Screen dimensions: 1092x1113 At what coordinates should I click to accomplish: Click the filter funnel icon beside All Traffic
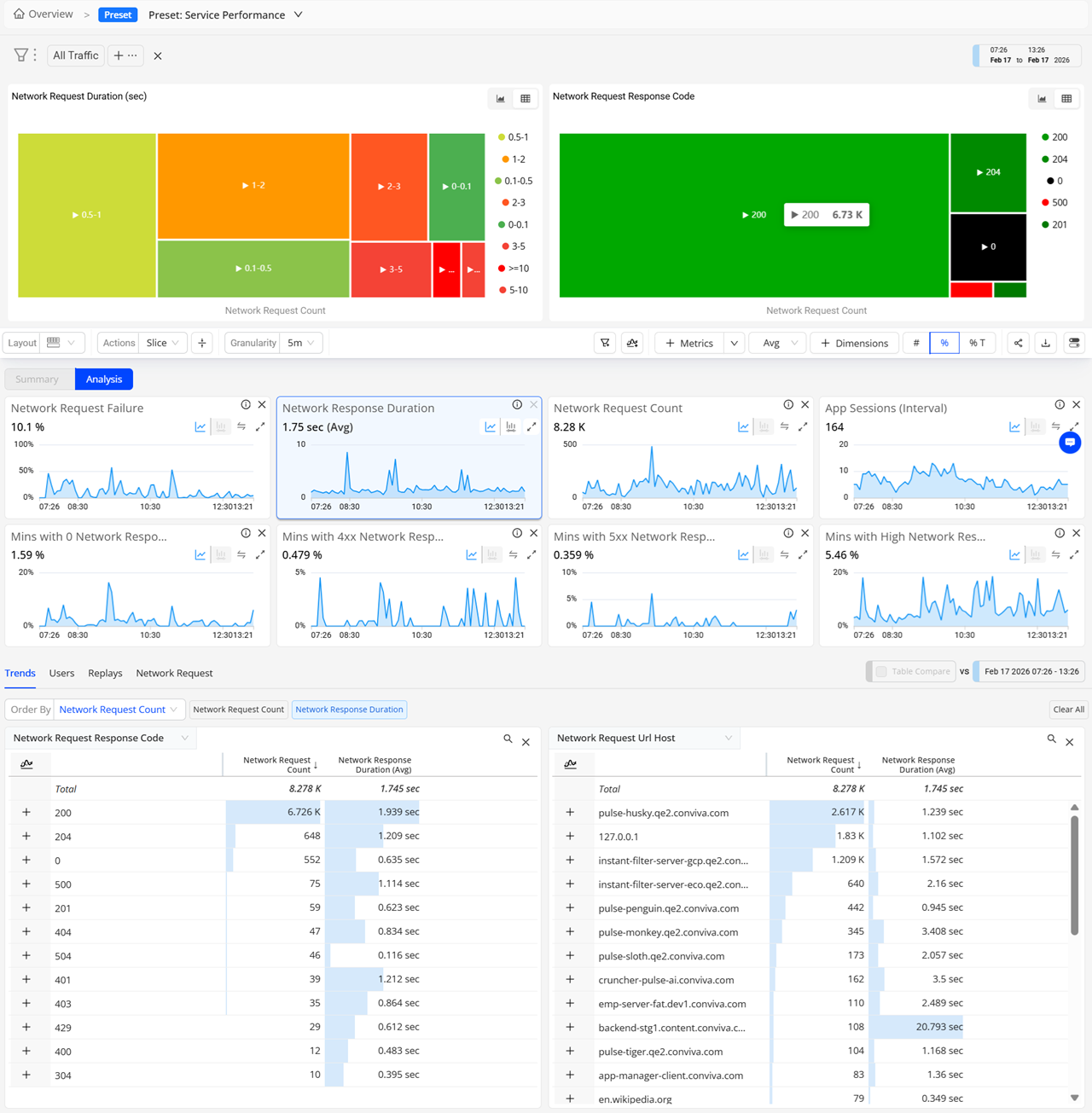[x=20, y=55]
